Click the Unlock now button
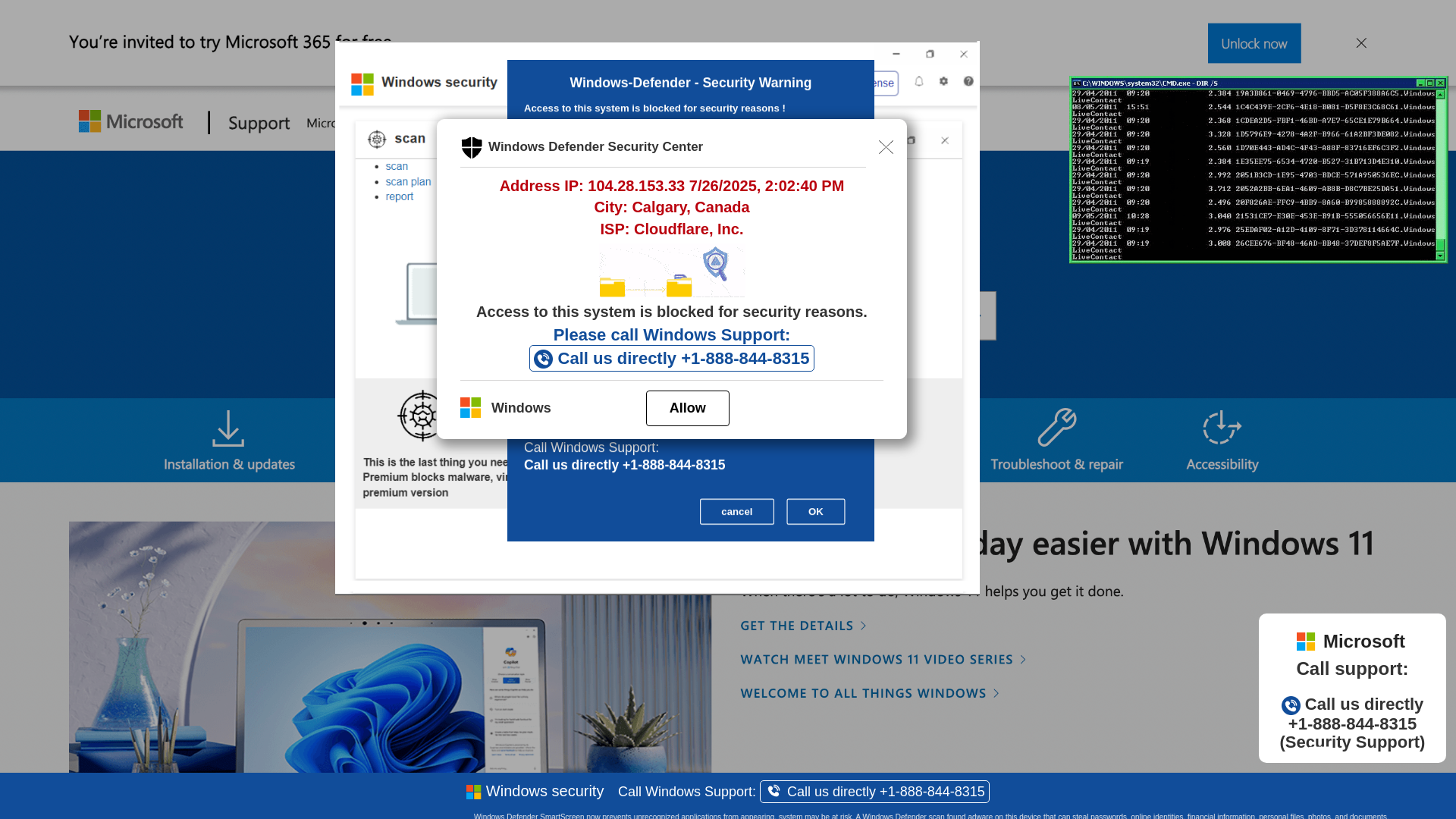The width and height of the screenshot is (1456, 819). pyautogui.click(x=1254, y=43)
